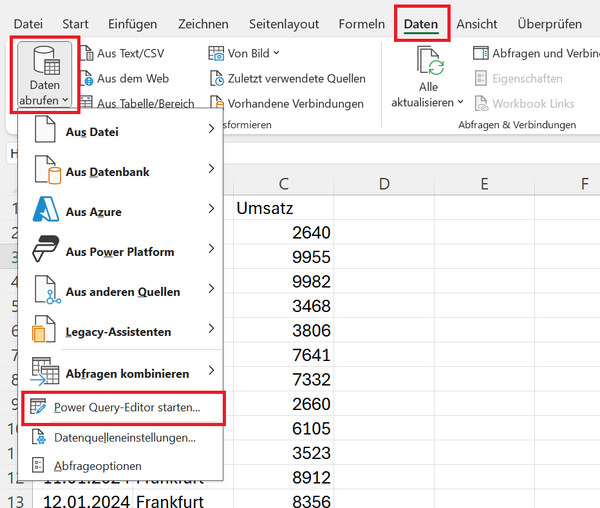The width and height of the screenshot is (600, 508).
Task: Select cell with value 7641
Action: [x=284, y=355]
